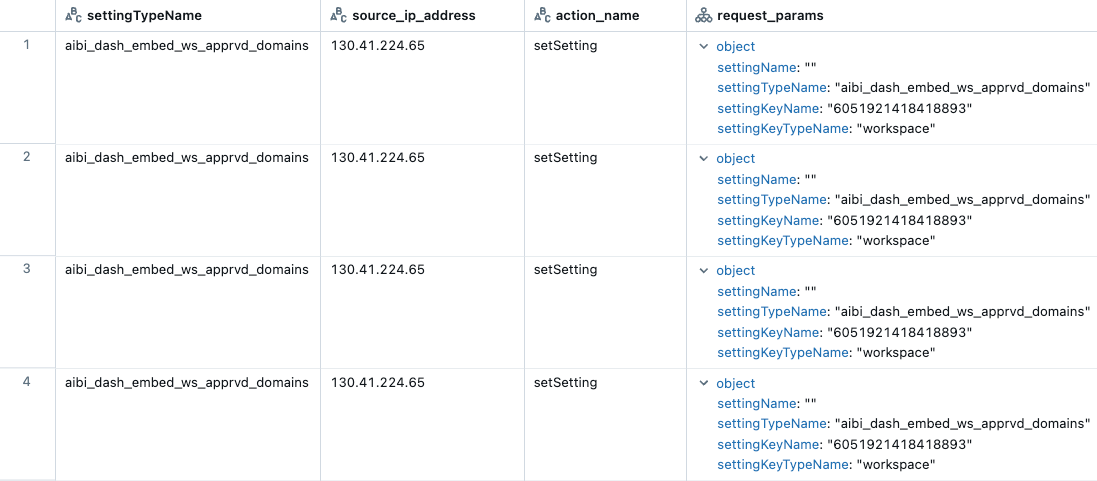Click the string type icon beside settingTypeName

coord(73,16)
